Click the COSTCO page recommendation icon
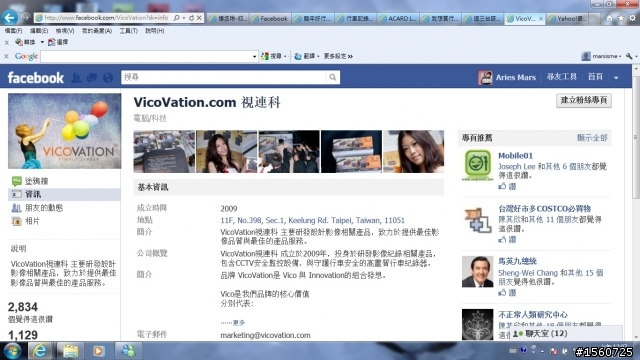The image size is (640, 360). tap(478, 220)
